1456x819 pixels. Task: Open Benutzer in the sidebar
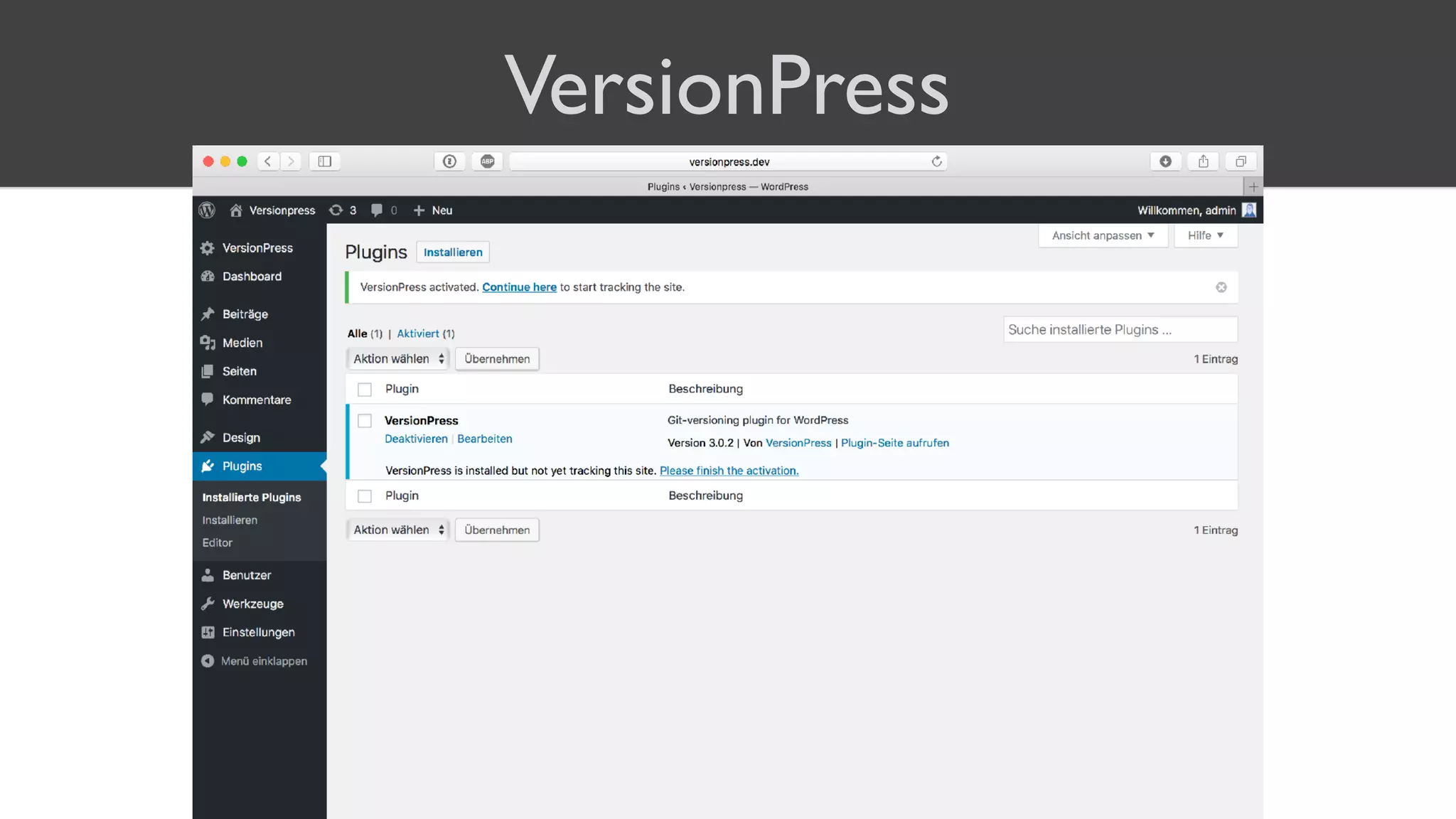pos(259,575)
